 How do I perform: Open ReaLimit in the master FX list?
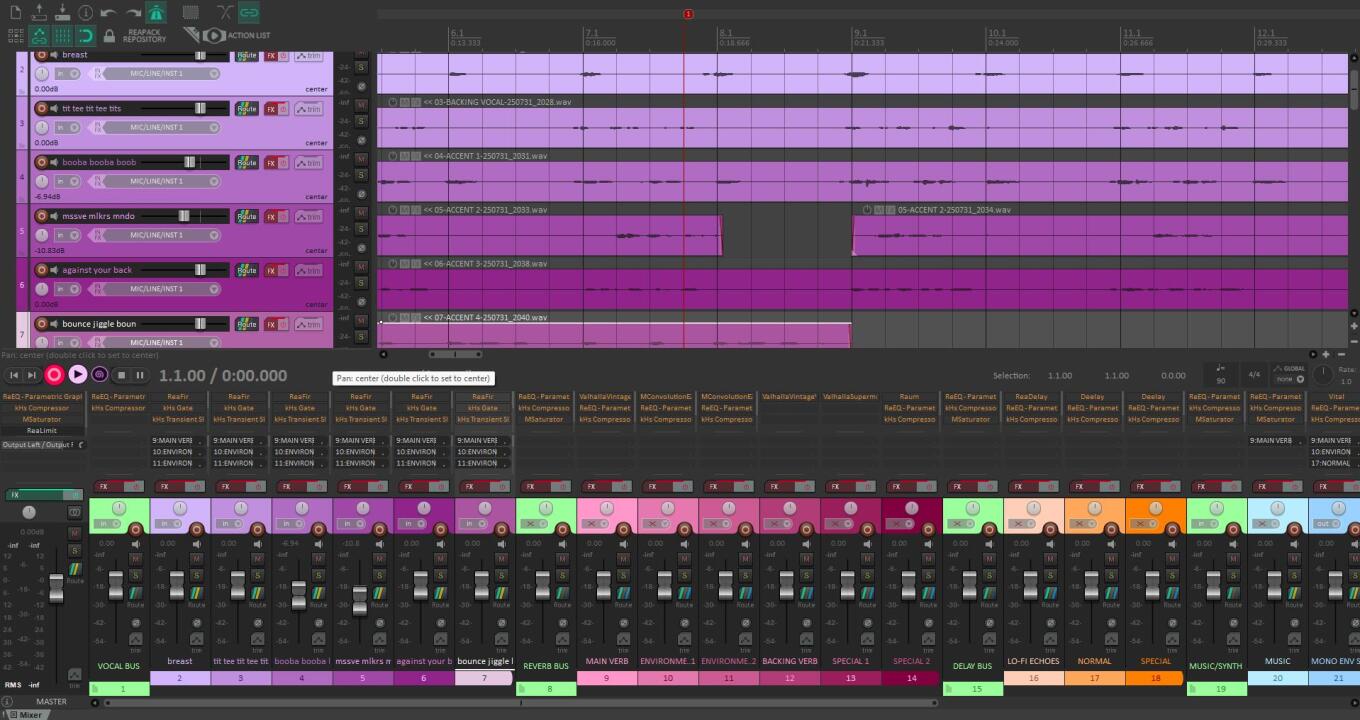[41, 431]
